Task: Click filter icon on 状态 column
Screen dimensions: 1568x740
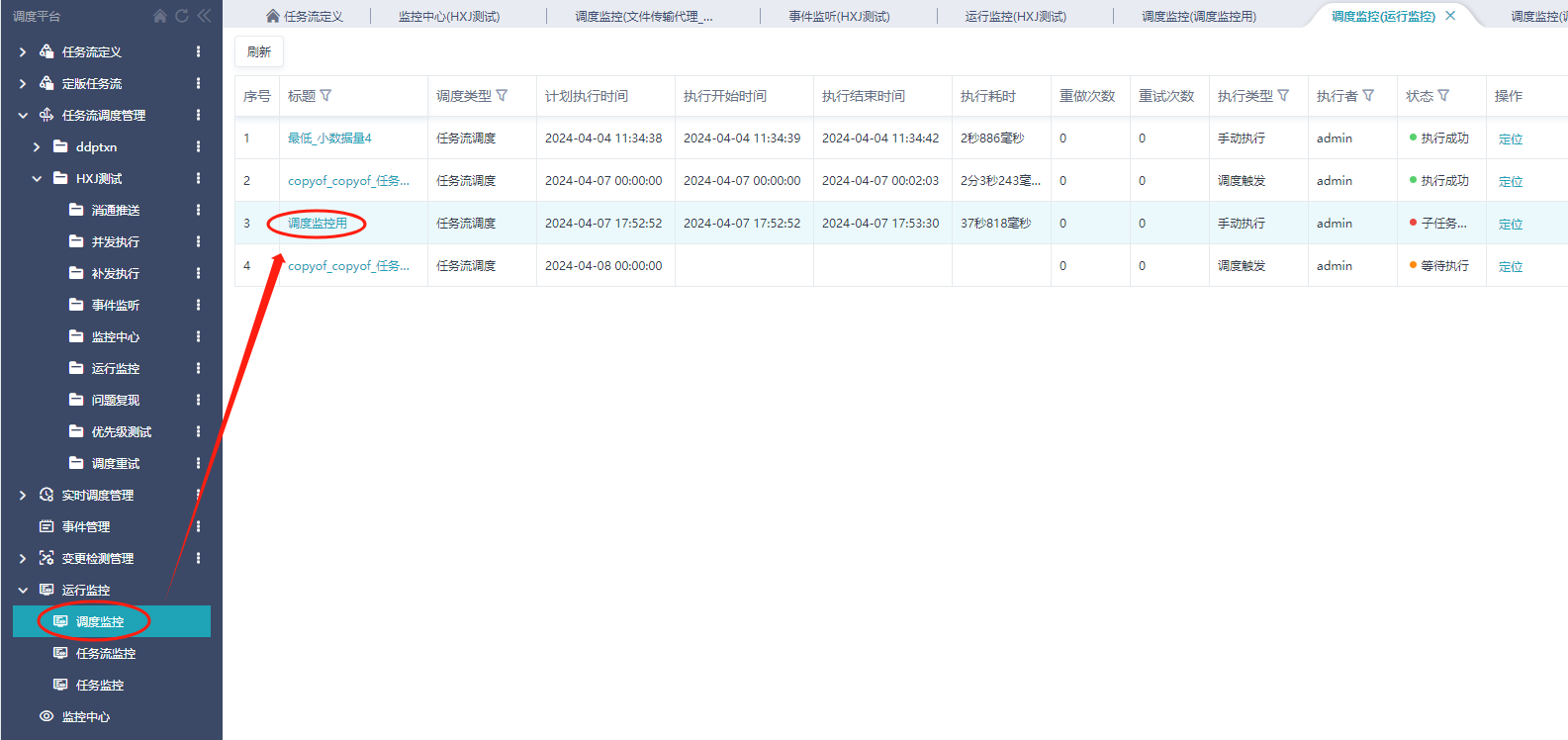Action: click(x=1443, y=96)
